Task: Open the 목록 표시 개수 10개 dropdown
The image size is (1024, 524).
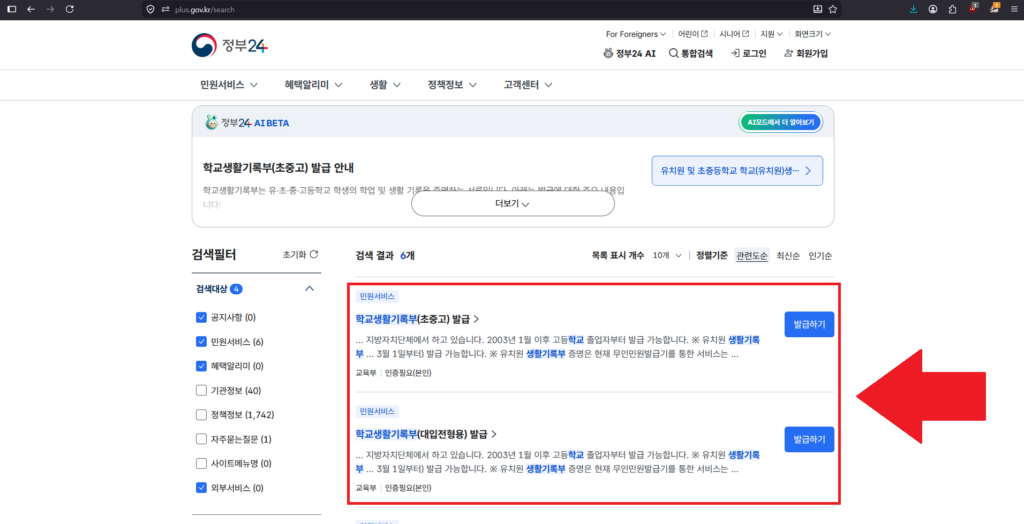Action: point(667,255)
